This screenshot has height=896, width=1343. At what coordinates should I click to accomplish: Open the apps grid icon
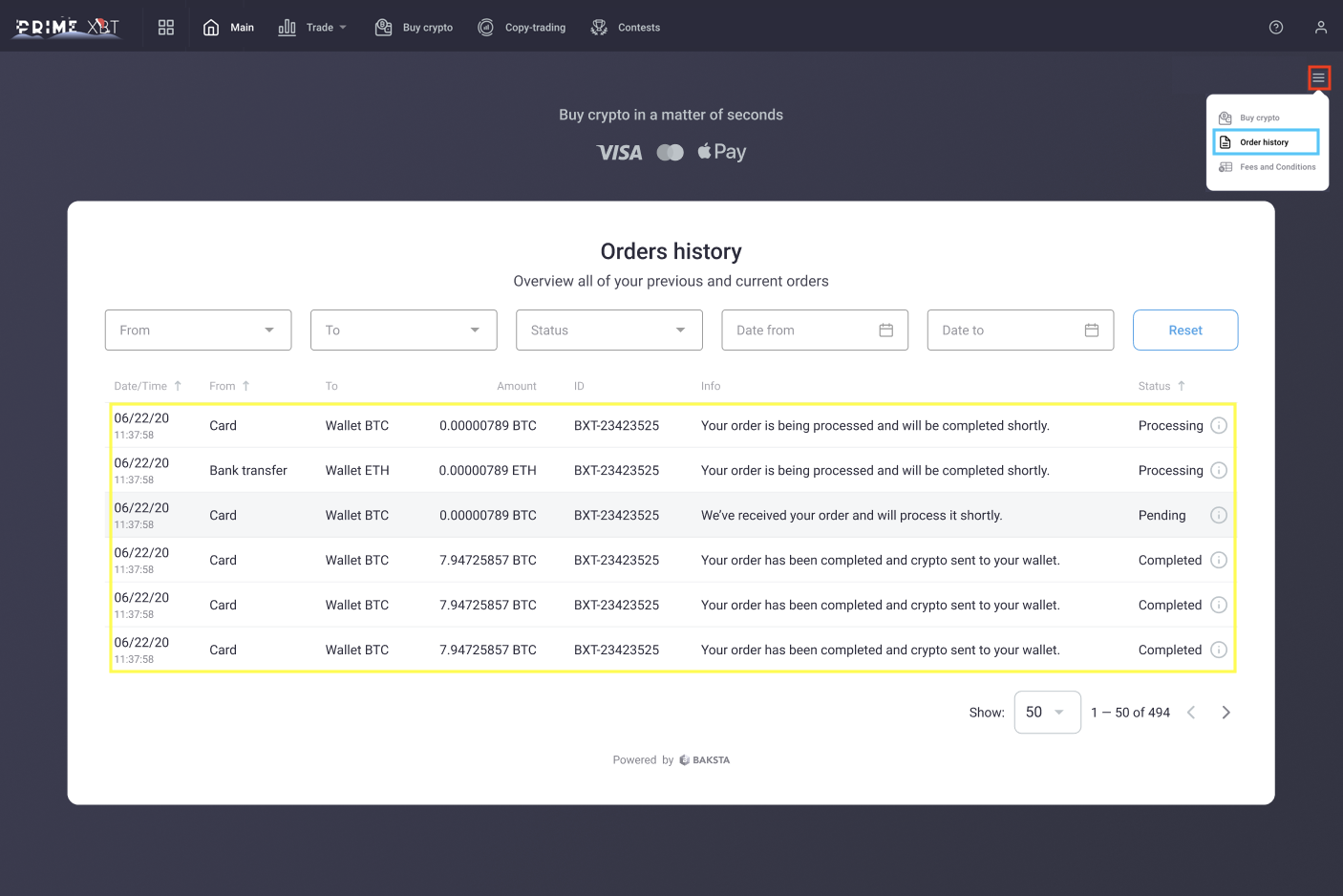166,28
